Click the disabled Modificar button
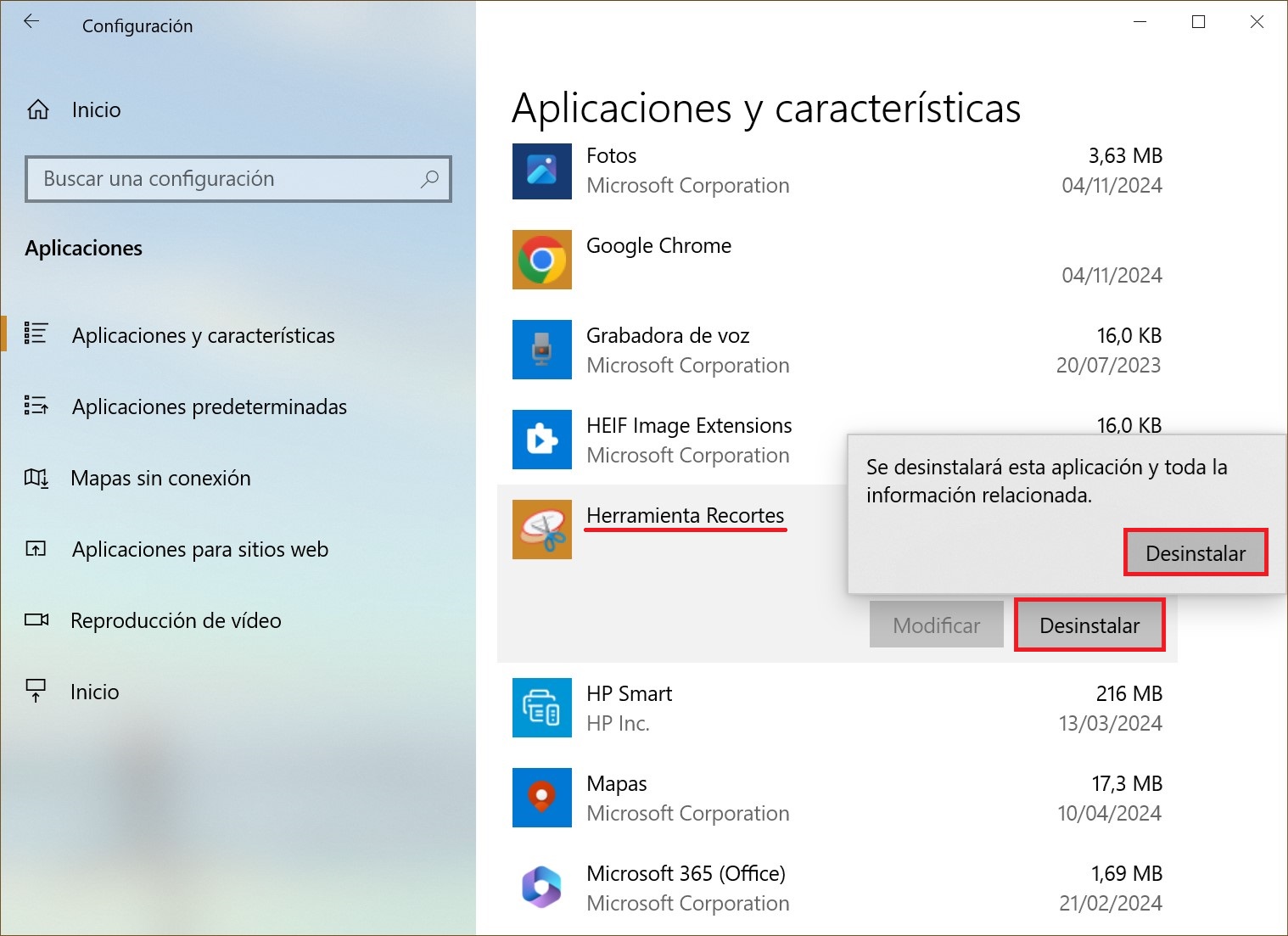Viewport: 1288px width, 936px height. 937,625
